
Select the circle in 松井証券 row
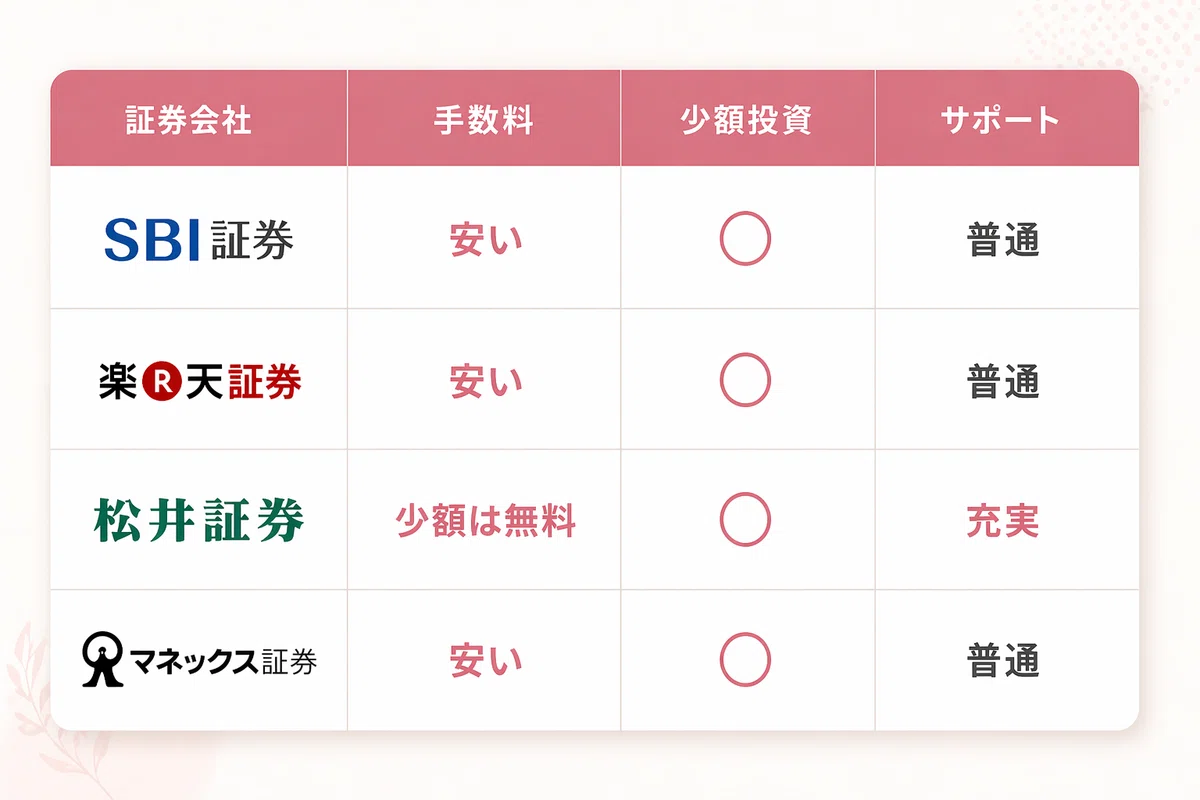point(745,521)
